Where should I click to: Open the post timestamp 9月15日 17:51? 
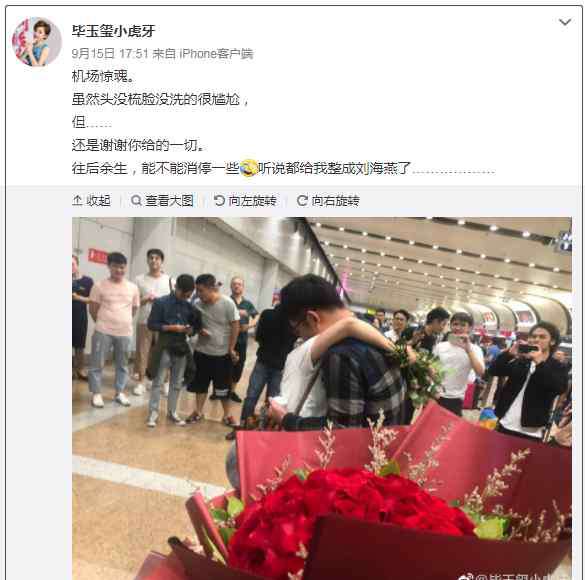(x=110, y=54)
